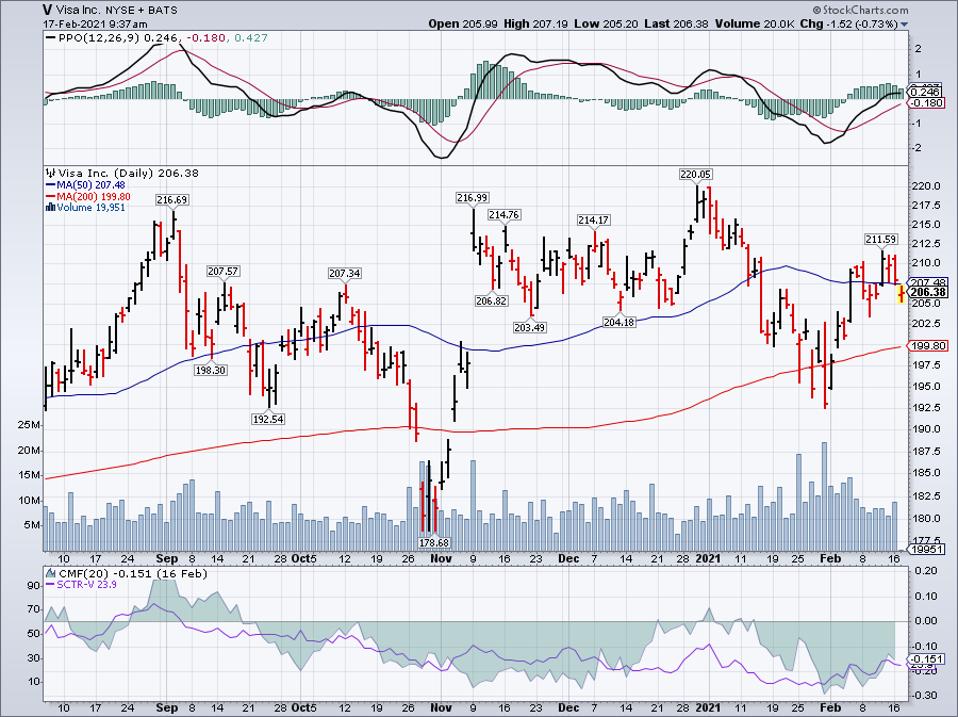
Task: Click the Open 205.99 value
Action: click(463, 24)
